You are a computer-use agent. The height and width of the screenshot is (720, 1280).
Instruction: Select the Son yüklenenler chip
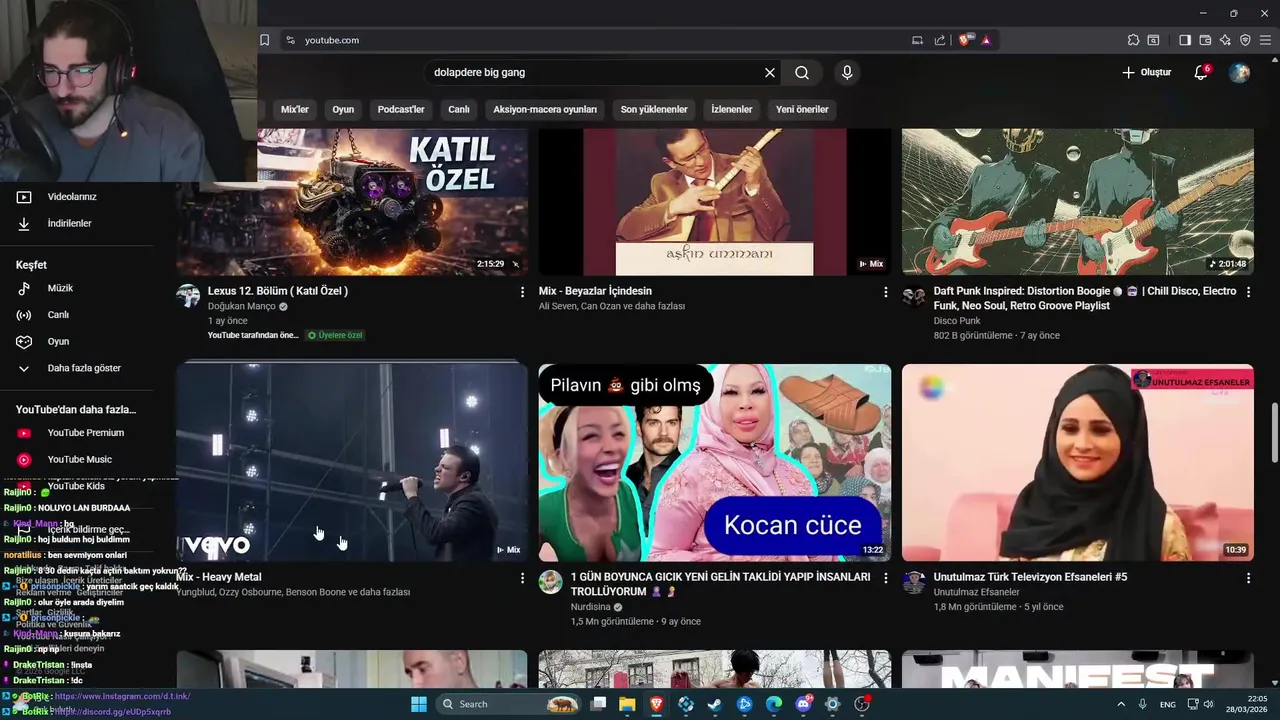654,109
